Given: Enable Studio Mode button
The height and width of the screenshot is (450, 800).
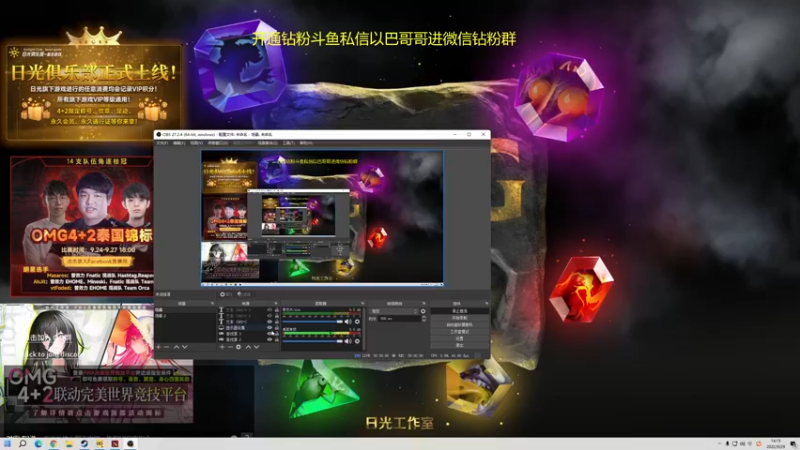Looking at the screenshot, I should click(x=459, y=332).
